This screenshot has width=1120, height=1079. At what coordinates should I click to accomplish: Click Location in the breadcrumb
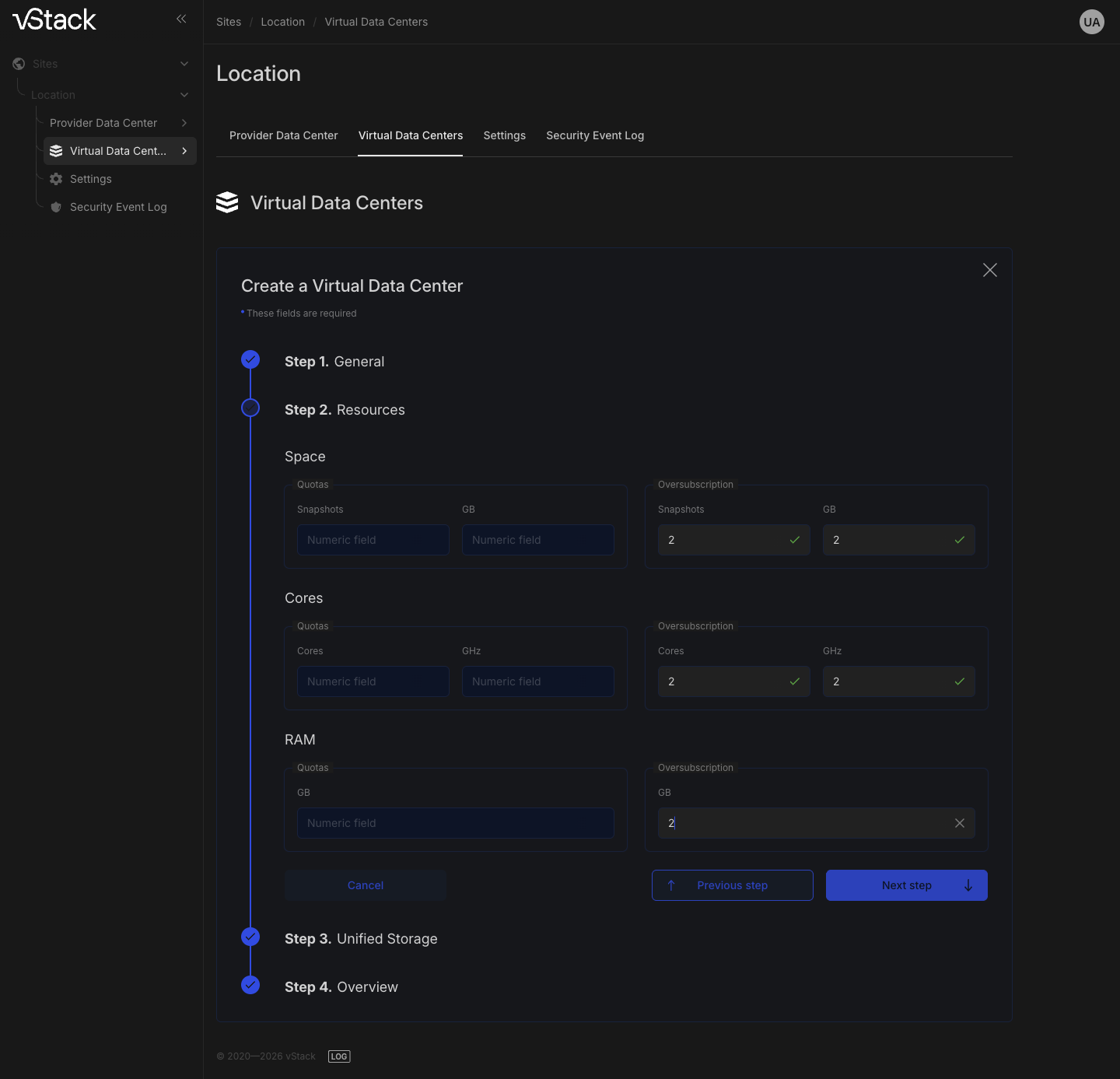(283, 22)
